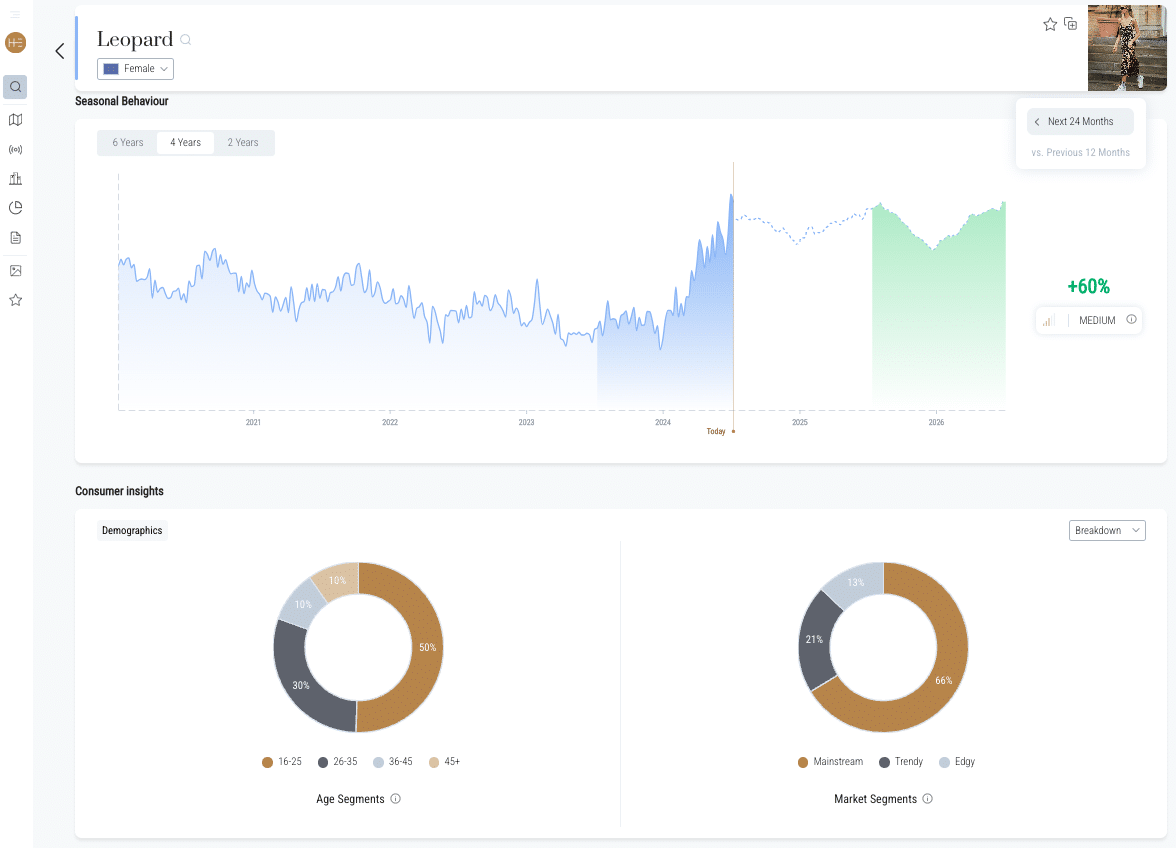Image resolution: width=1176 pixels, height=848 pixels.
Task: Open the image gallery sidebar icon
Action: pyautogui.click(x=15, y=270)
